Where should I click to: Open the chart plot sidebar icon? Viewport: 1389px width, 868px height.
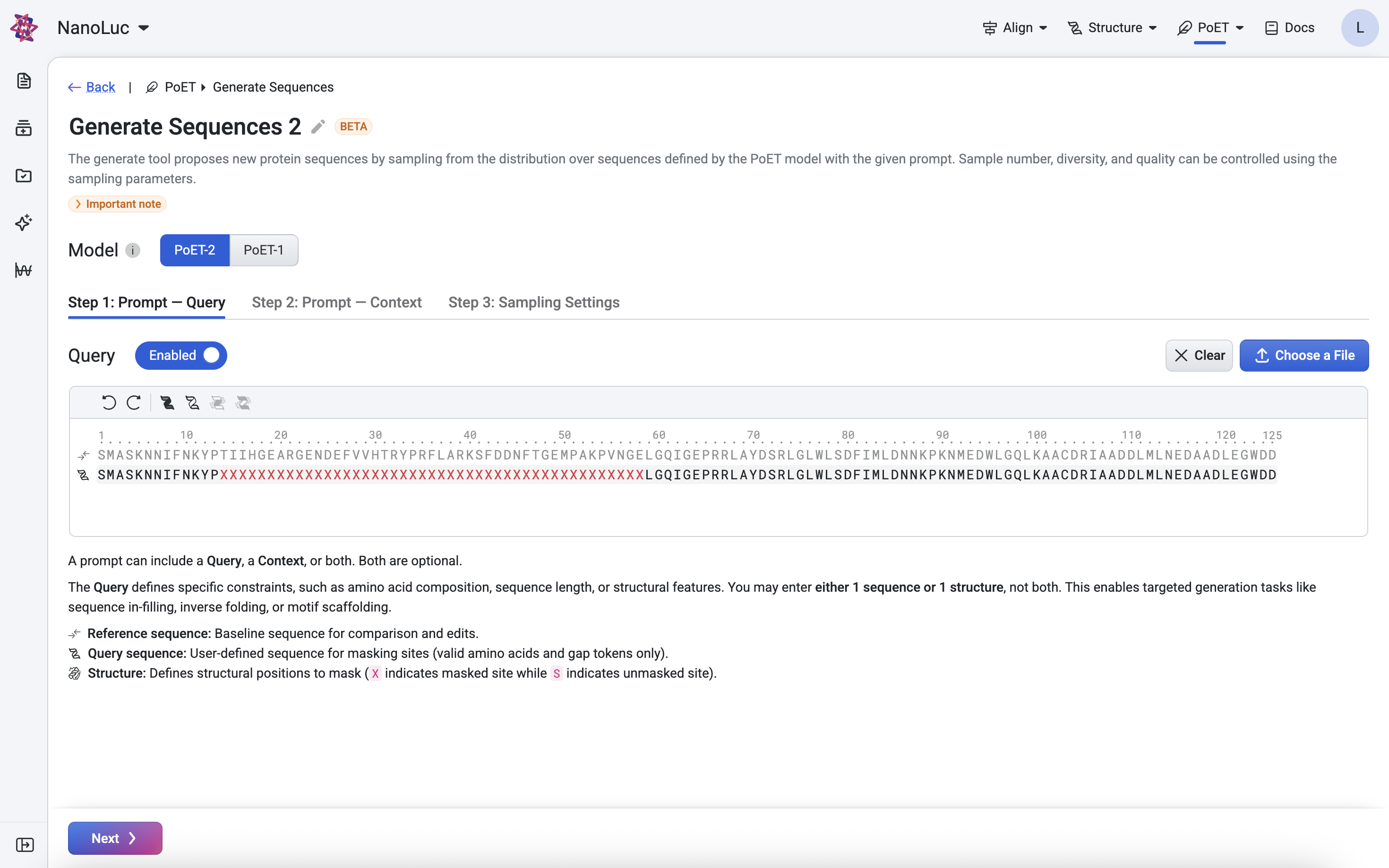[24, 270]
